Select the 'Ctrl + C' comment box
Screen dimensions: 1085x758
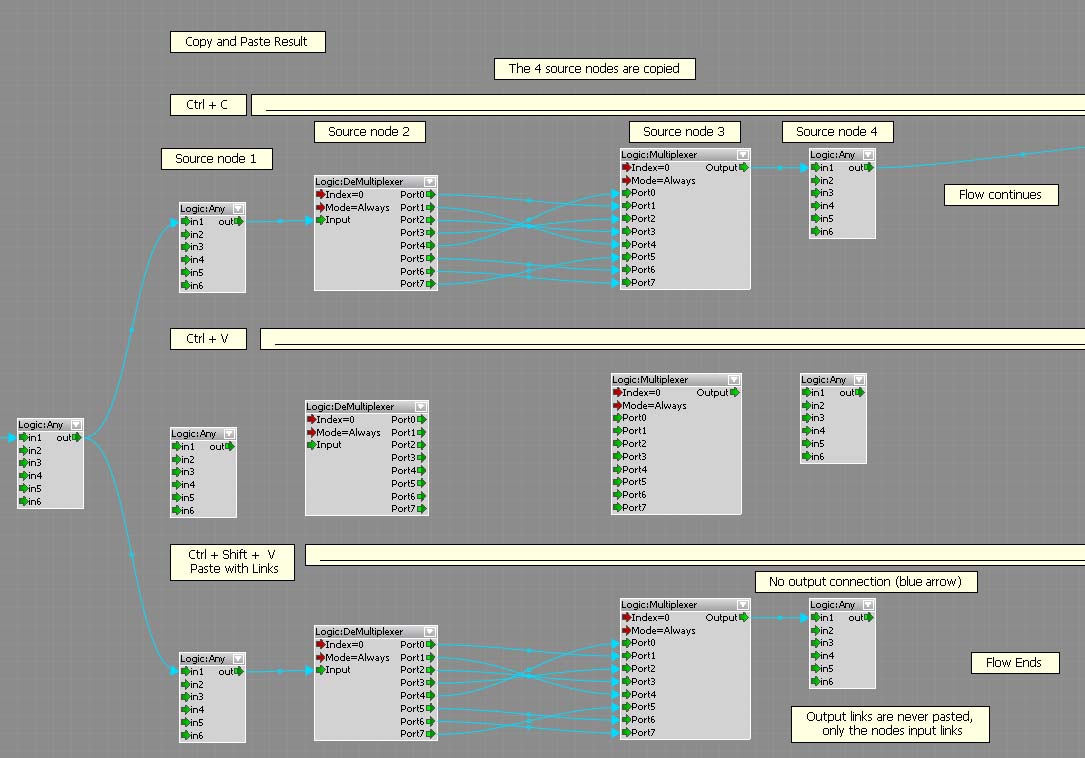tap(208, 105)
